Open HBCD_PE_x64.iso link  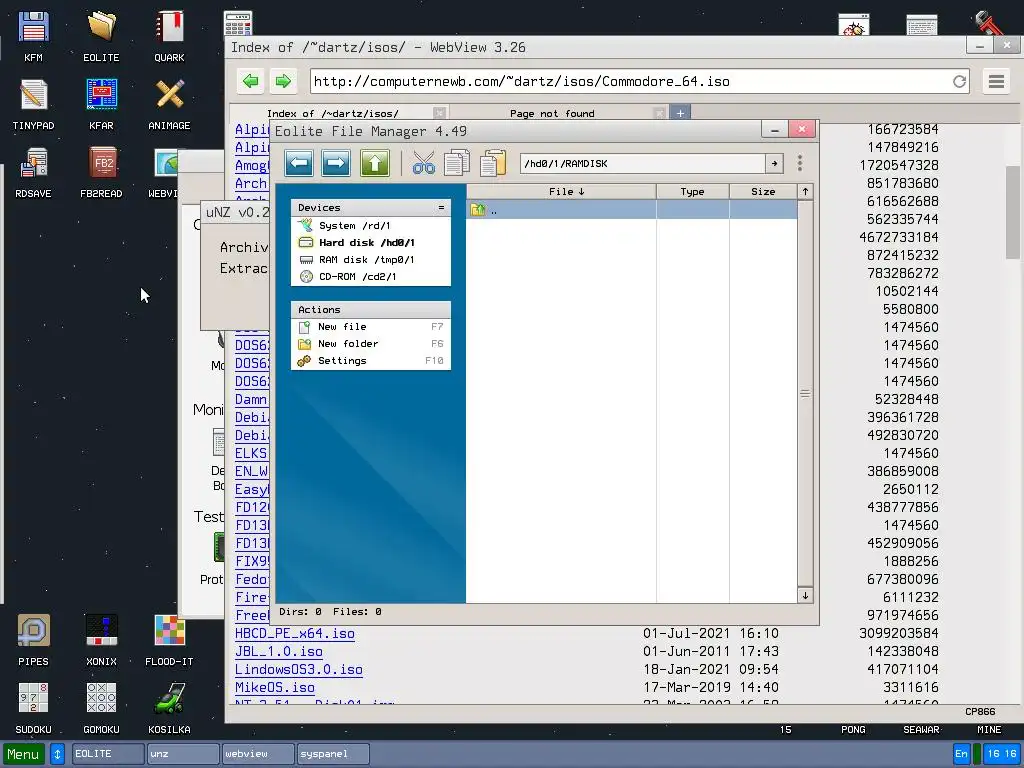coord(295,633)
